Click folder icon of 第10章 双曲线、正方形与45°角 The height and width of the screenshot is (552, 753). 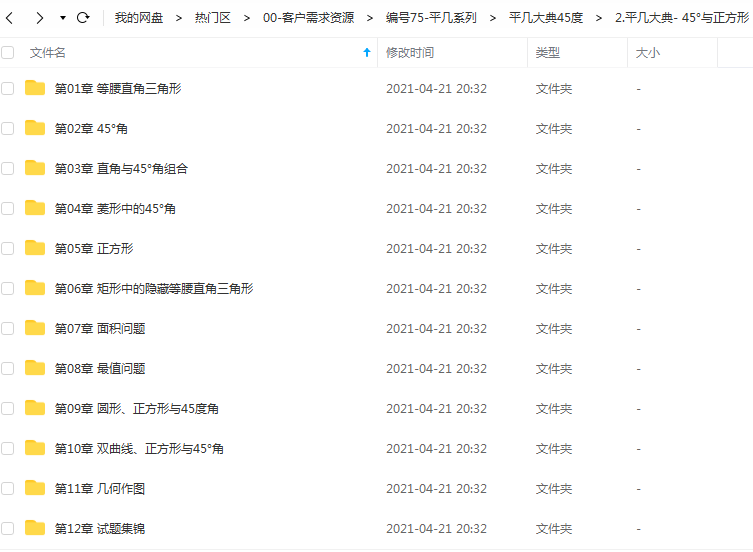[x=35, y=448]
